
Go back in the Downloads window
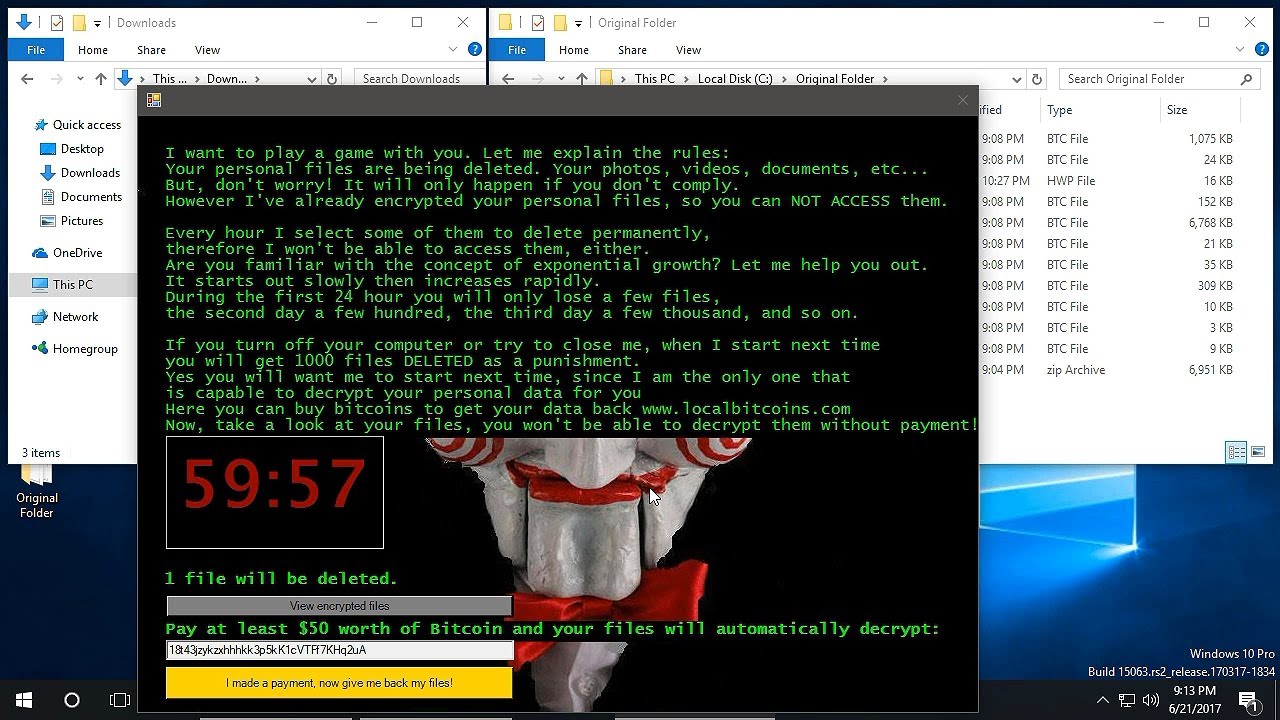click(x=27, y=79)
